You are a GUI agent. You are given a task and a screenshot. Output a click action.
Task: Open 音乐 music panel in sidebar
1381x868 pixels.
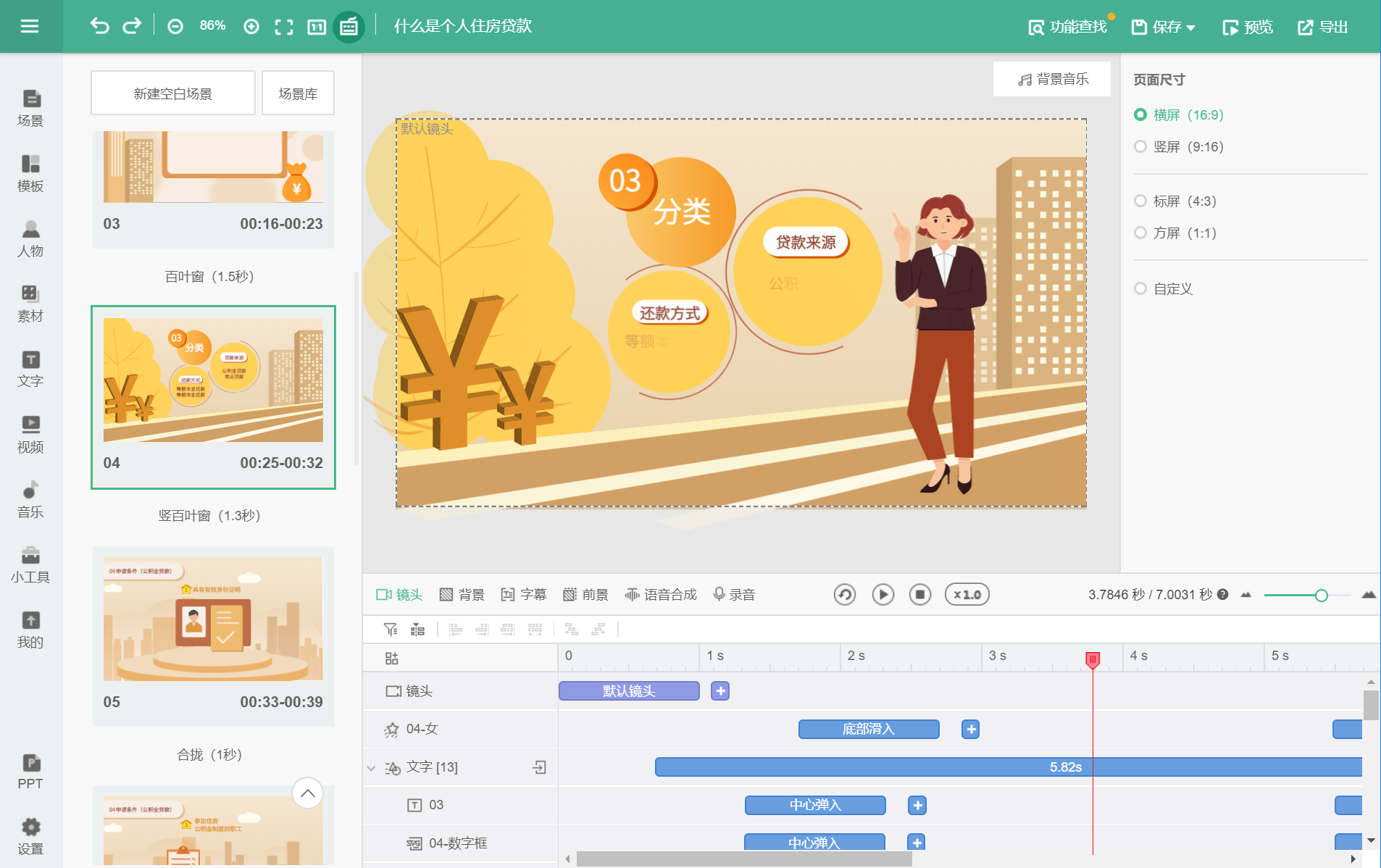coord(30,499)
